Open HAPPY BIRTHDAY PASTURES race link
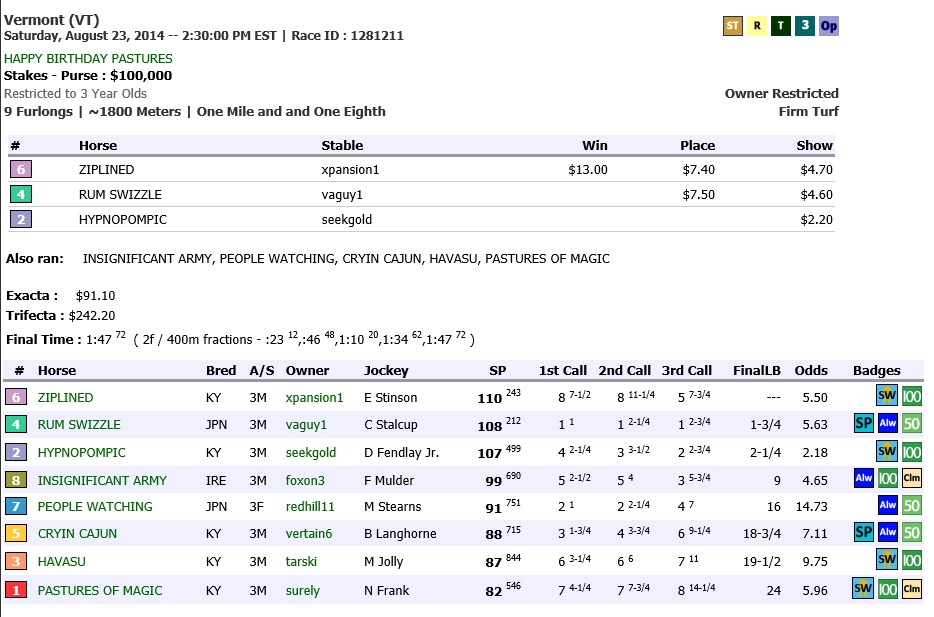Screen dimensions: 934x617 88,58
